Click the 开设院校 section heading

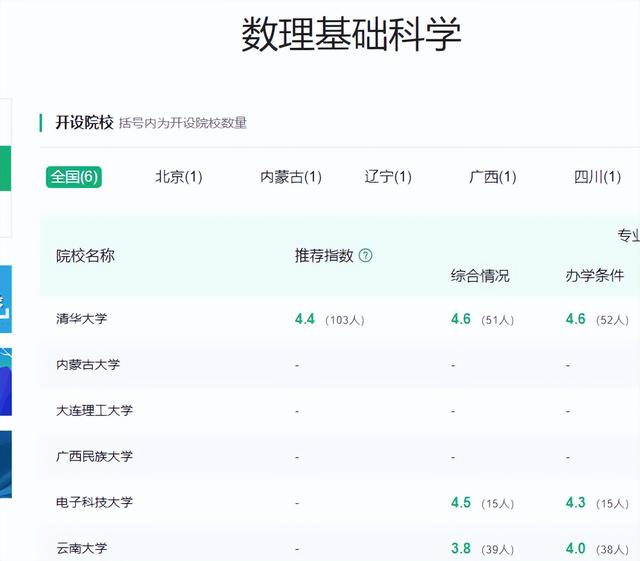click(84, 122)
